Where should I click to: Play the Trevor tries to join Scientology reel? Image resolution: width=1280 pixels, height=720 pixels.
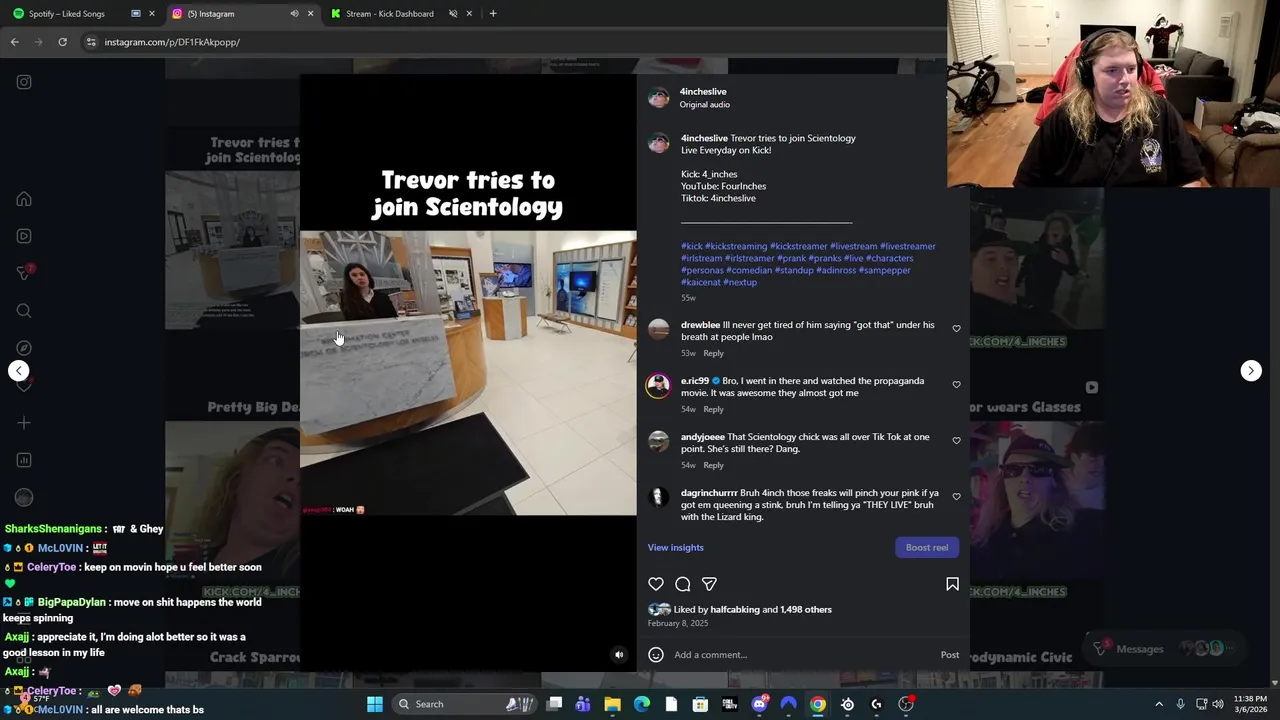point(468,373)
